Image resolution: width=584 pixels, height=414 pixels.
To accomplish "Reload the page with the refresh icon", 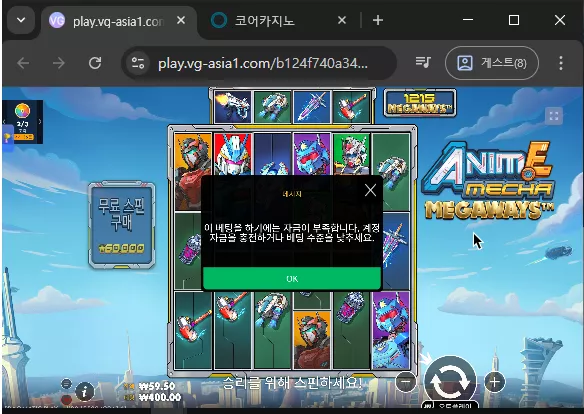I will click(95, 63).
